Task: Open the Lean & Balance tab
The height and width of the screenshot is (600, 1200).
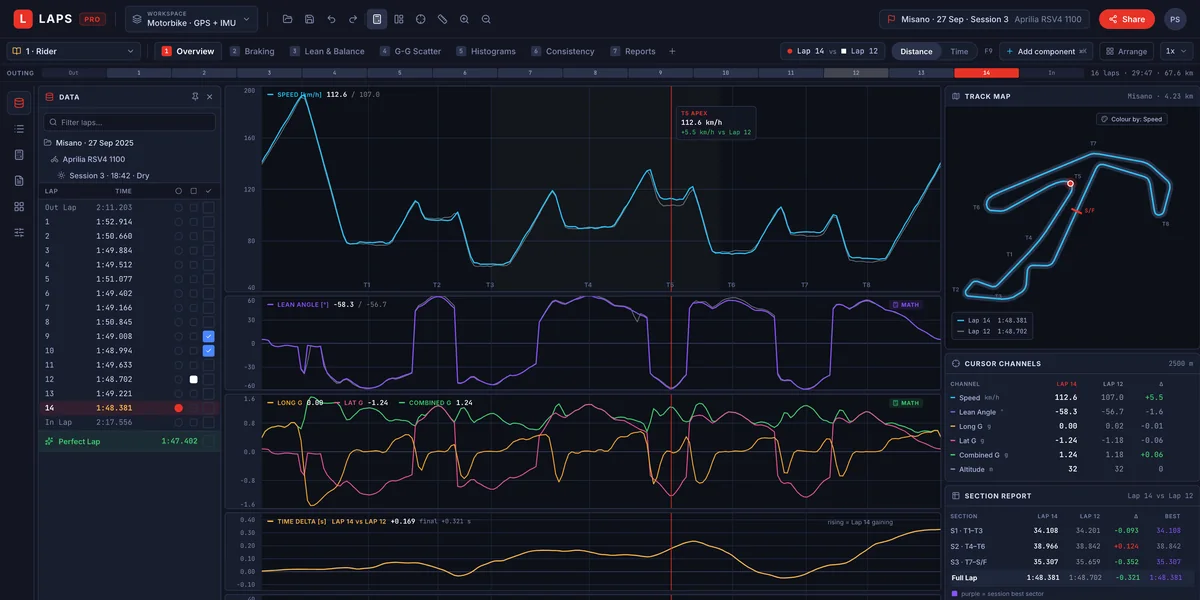Action: click(327, 51)
